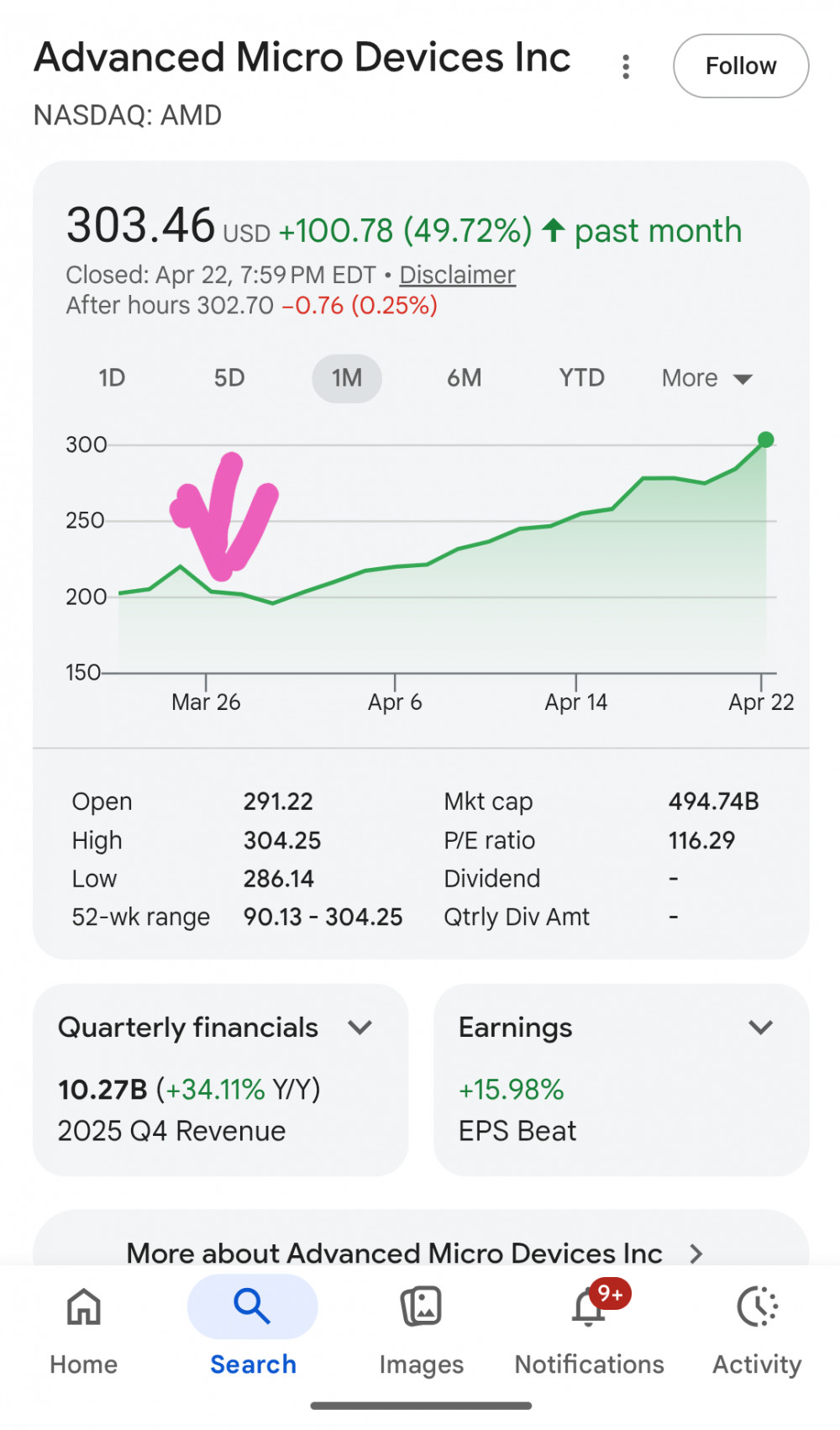Viewport: 840px width, 1430px height.
Task: Follow Advanced Micro Devices stock
Action: [740, 66]
